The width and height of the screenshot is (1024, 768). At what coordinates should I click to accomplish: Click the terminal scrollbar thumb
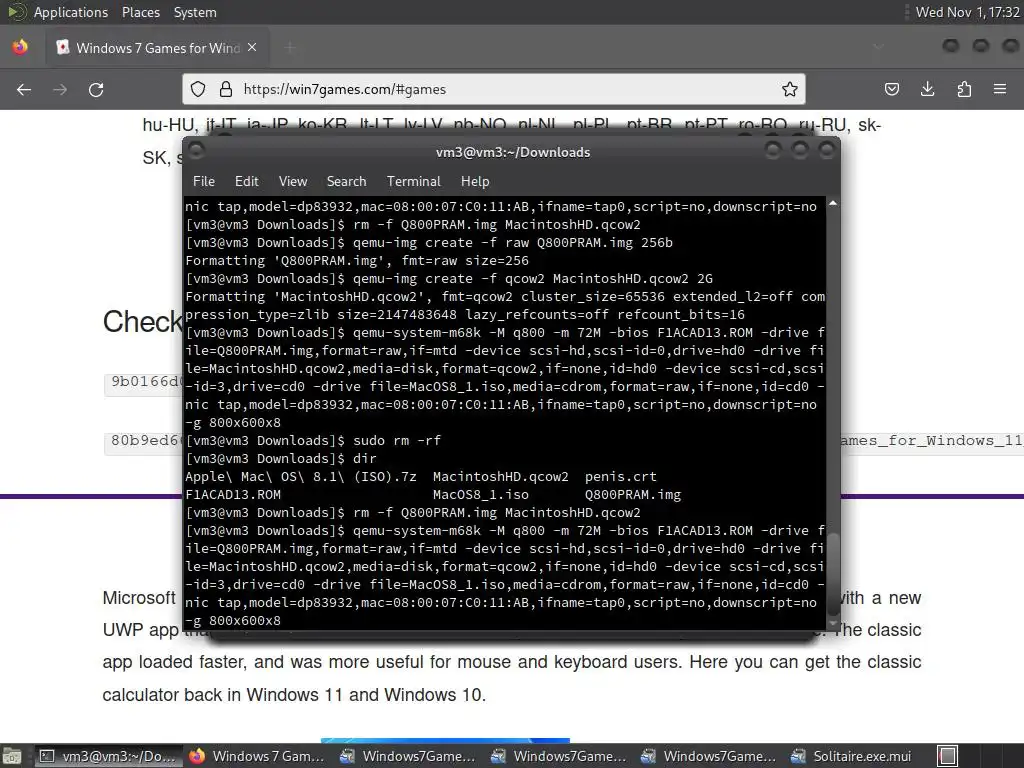(833, 573)
